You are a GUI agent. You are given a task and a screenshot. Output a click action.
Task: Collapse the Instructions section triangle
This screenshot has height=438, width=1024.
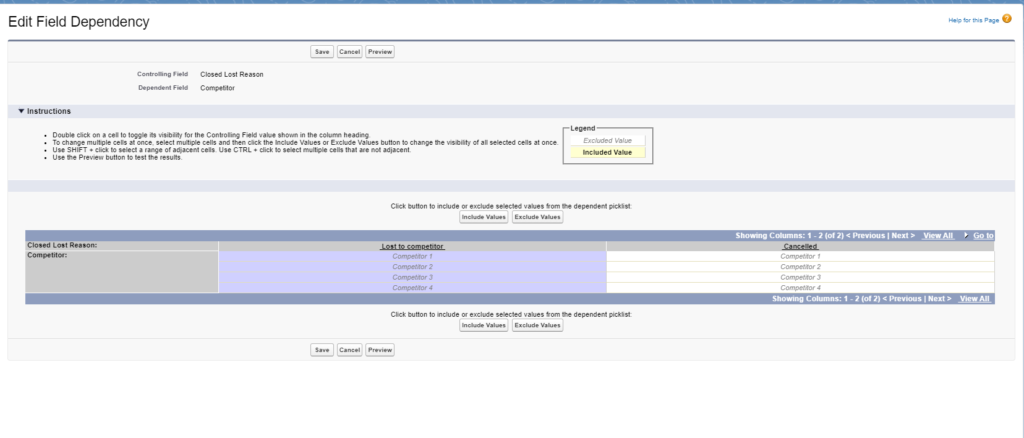(21, 112)
